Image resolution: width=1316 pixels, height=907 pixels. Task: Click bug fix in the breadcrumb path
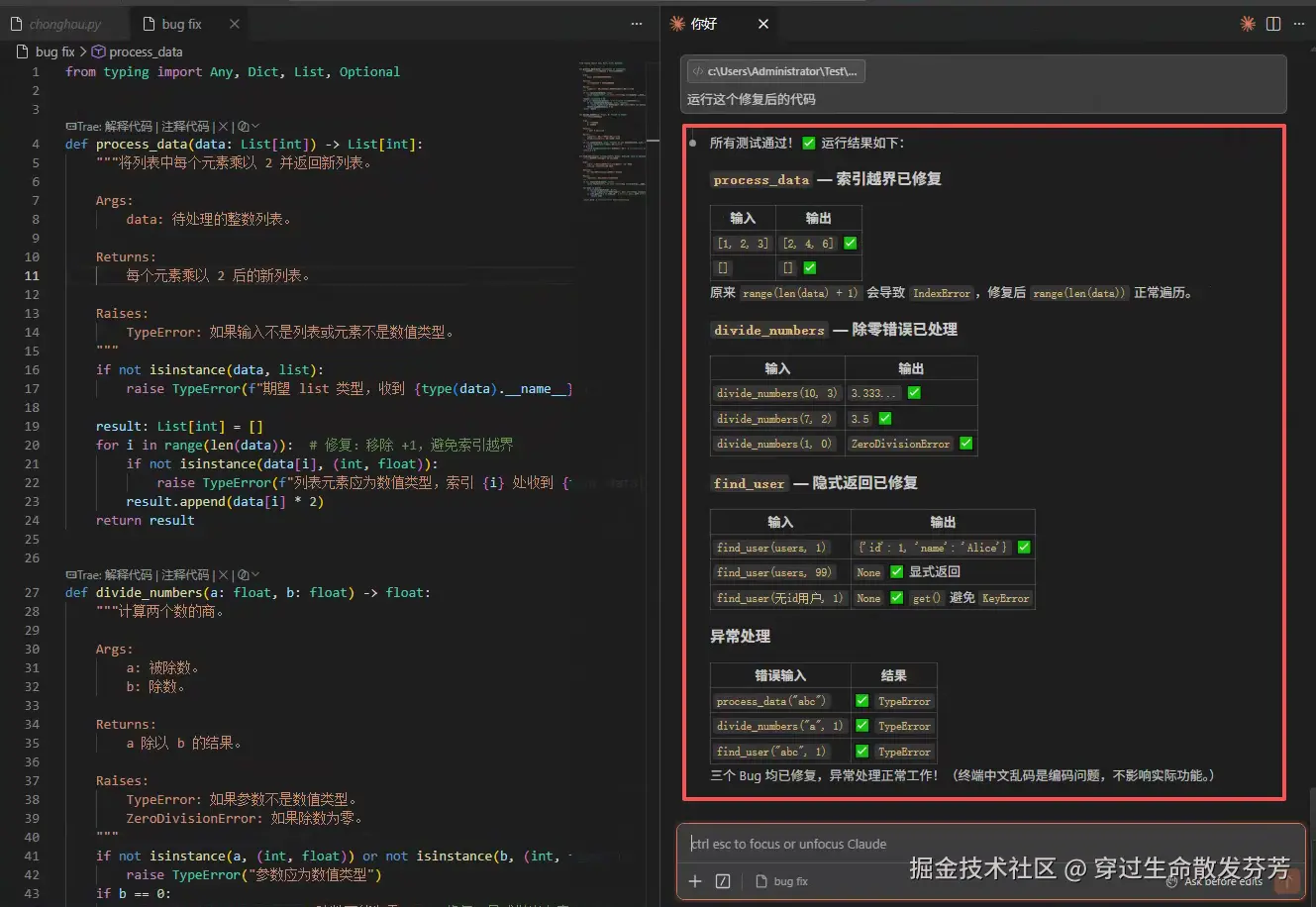pyautogui.click(x=54, y=51)
